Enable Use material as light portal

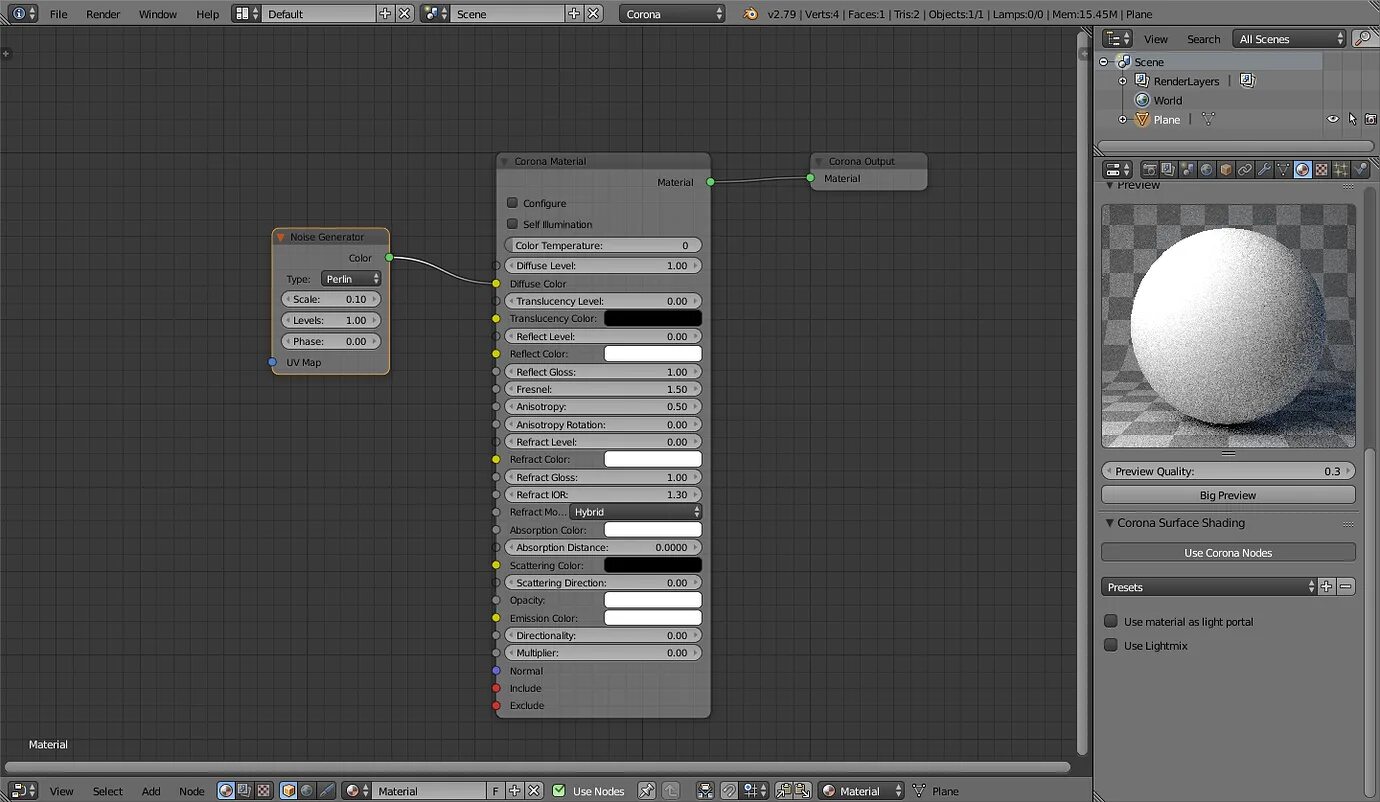click(x=1110, y=621)
